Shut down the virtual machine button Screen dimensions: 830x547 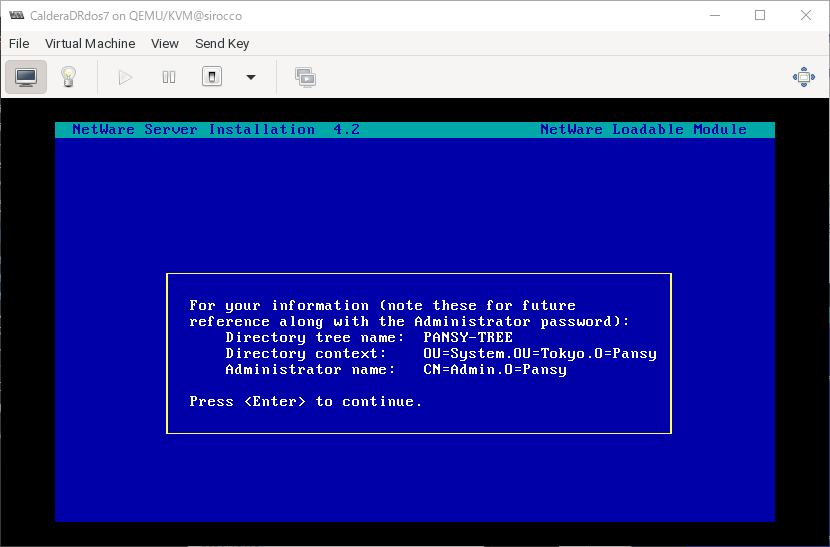[x=212, y=77]
